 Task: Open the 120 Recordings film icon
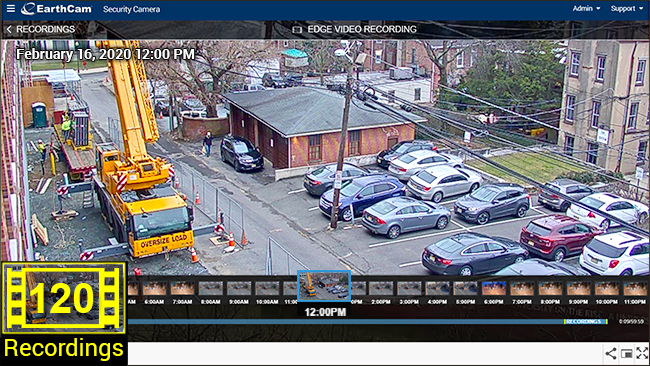pyautogui.click(x=63, y=298)
